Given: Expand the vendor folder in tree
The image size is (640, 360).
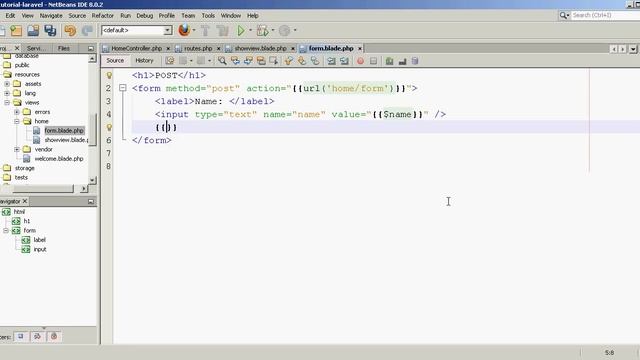Looking at the screenshot, I should (x=17, y=149).
